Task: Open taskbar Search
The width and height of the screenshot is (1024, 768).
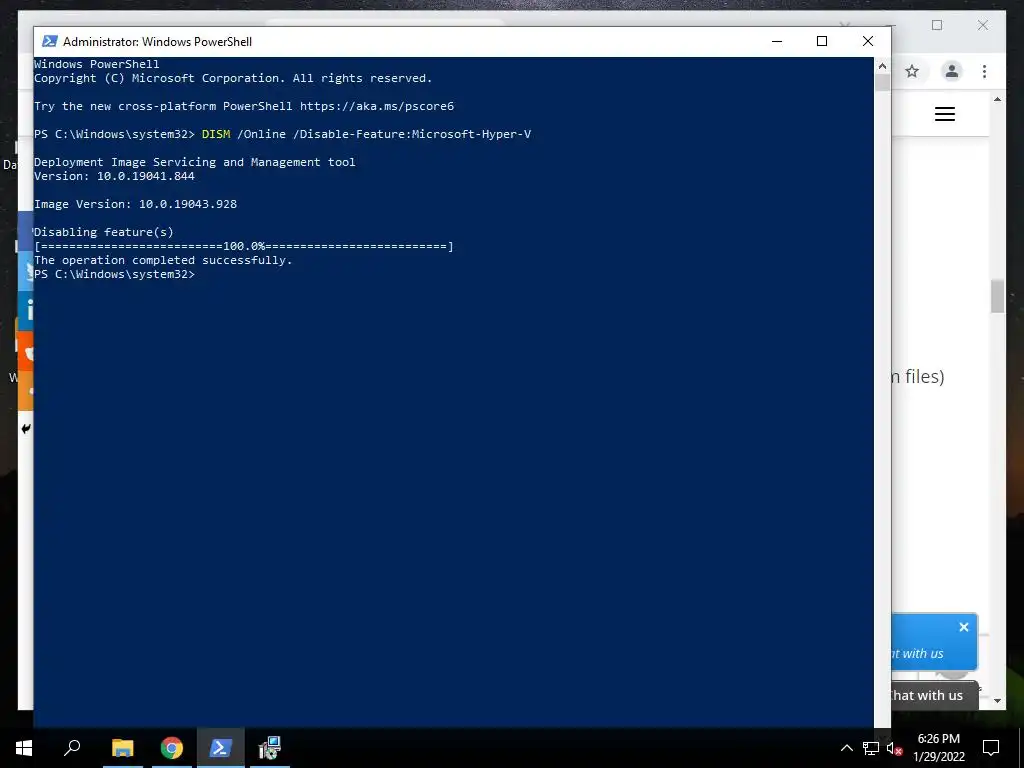Action: [x=72, y=748]
